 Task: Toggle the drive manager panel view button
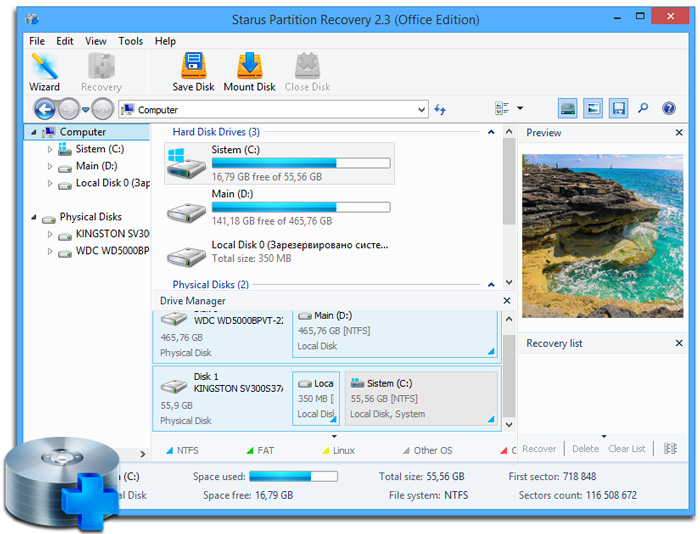click(568, 108)
